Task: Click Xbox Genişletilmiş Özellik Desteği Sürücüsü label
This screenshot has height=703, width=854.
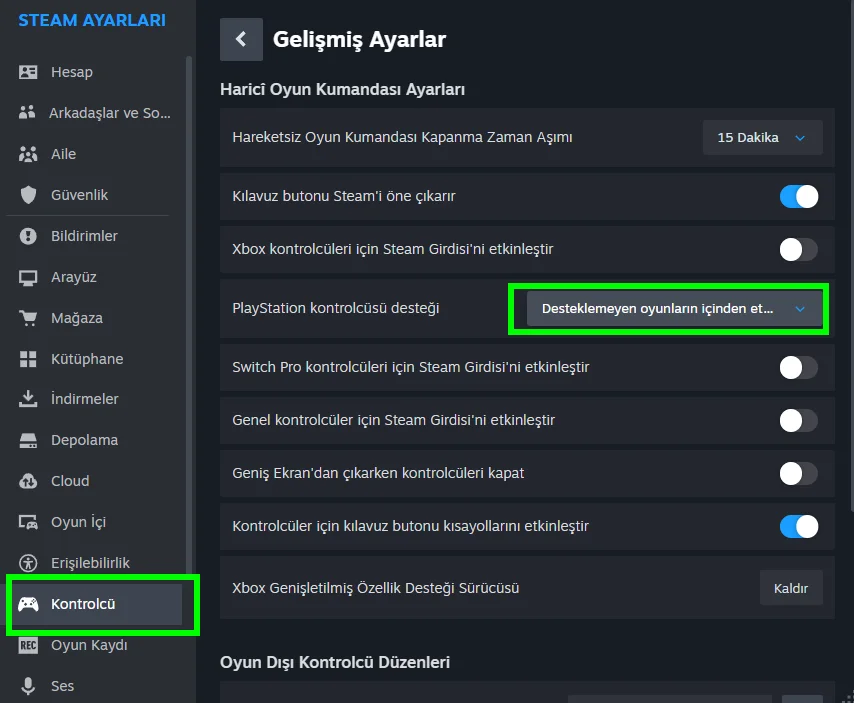Action: [376, 588]
